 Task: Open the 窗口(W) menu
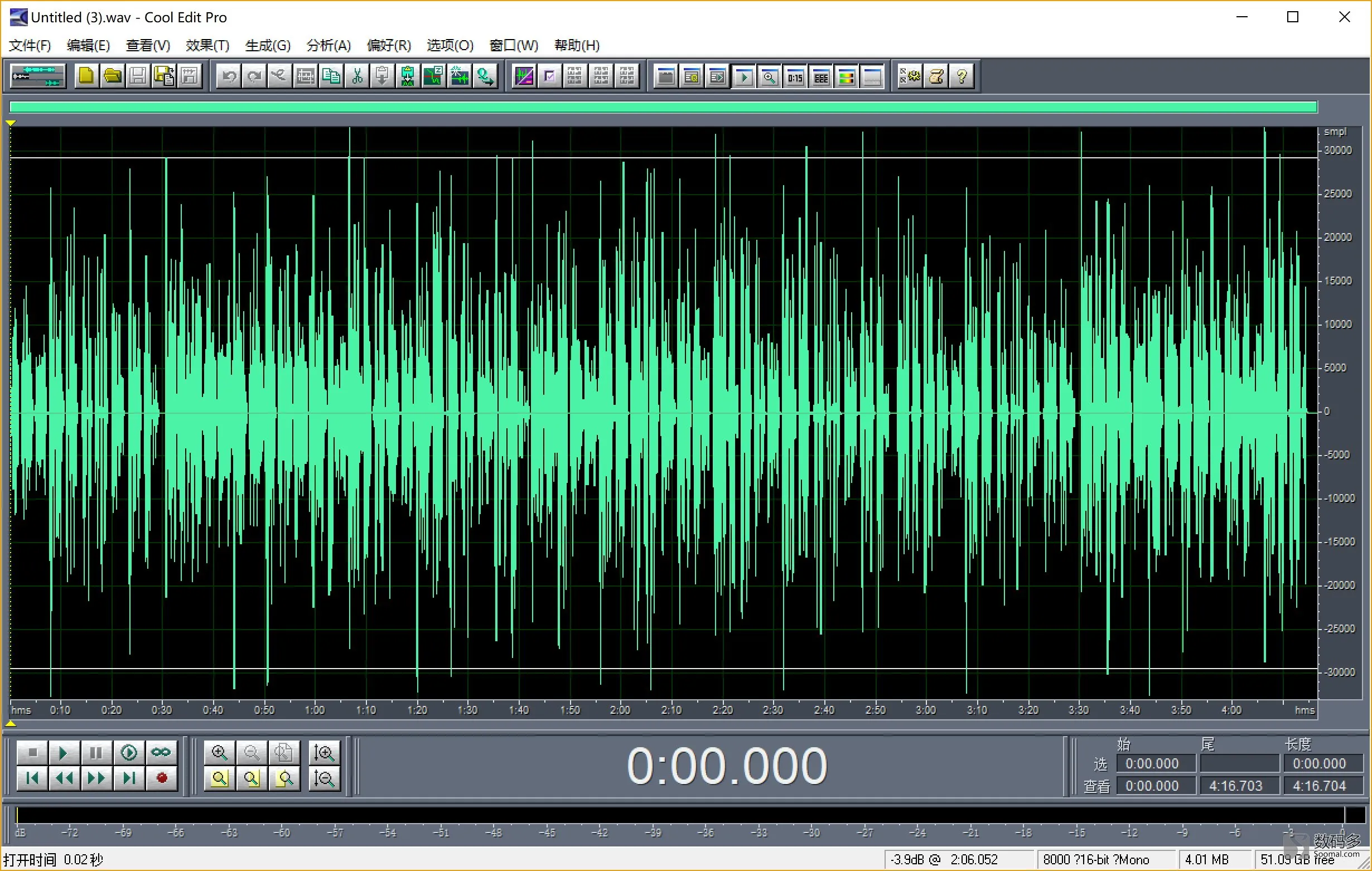click(514, 45)
